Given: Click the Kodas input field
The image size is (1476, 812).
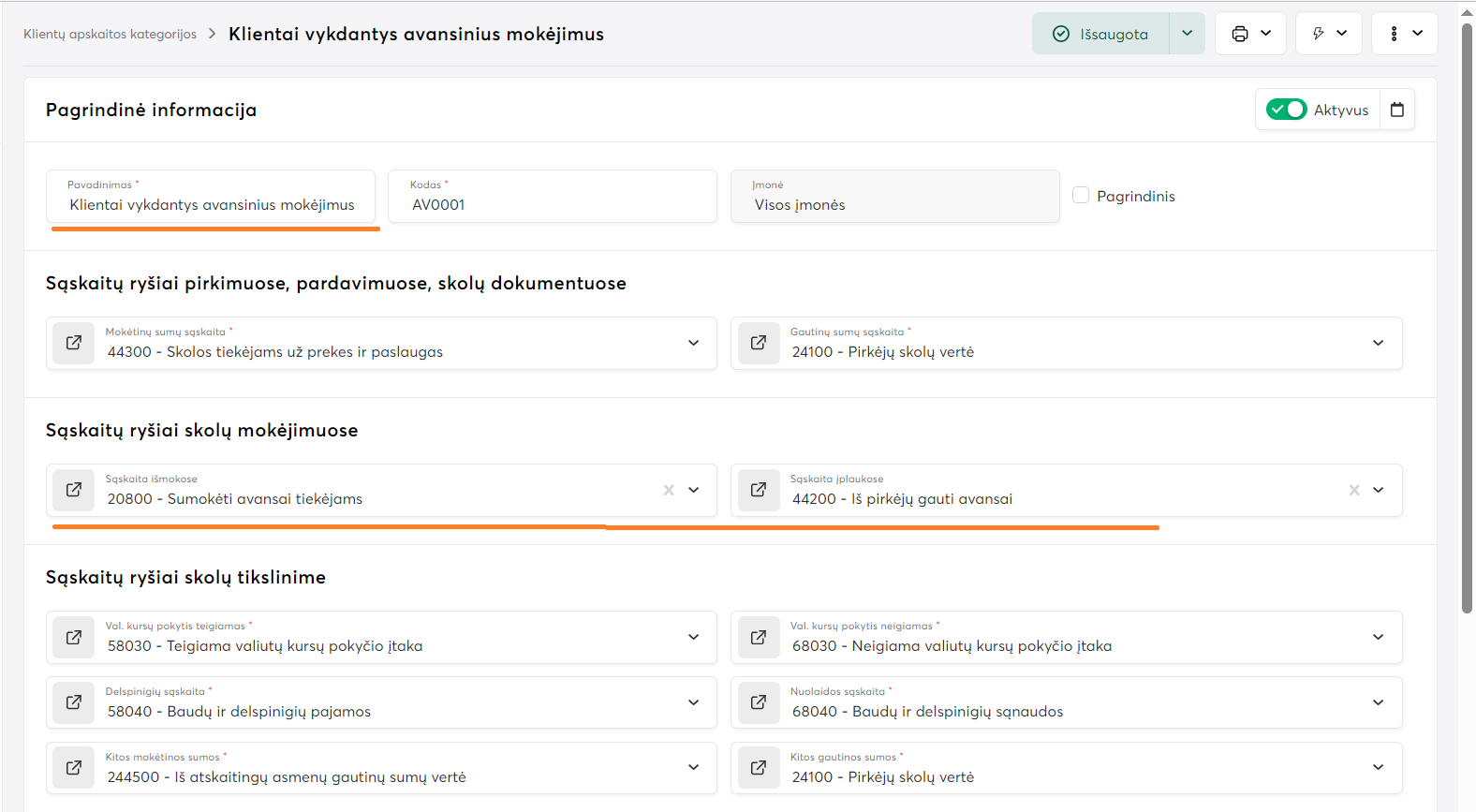Looking at the screenshot, I should [553, 204].
